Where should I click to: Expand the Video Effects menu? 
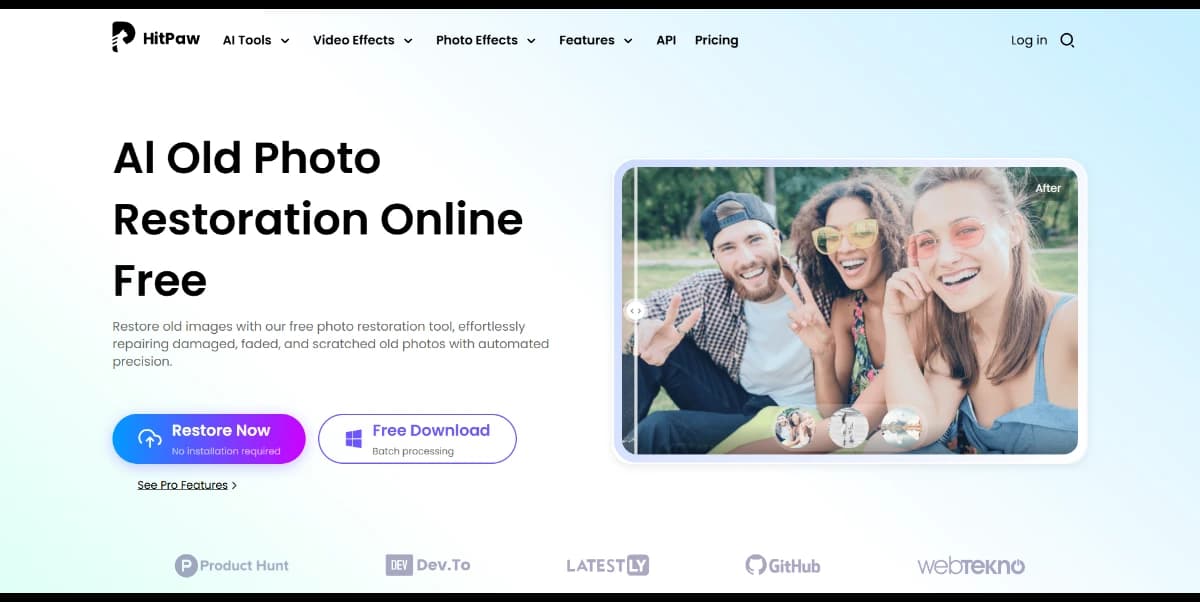tap(363, 40)
